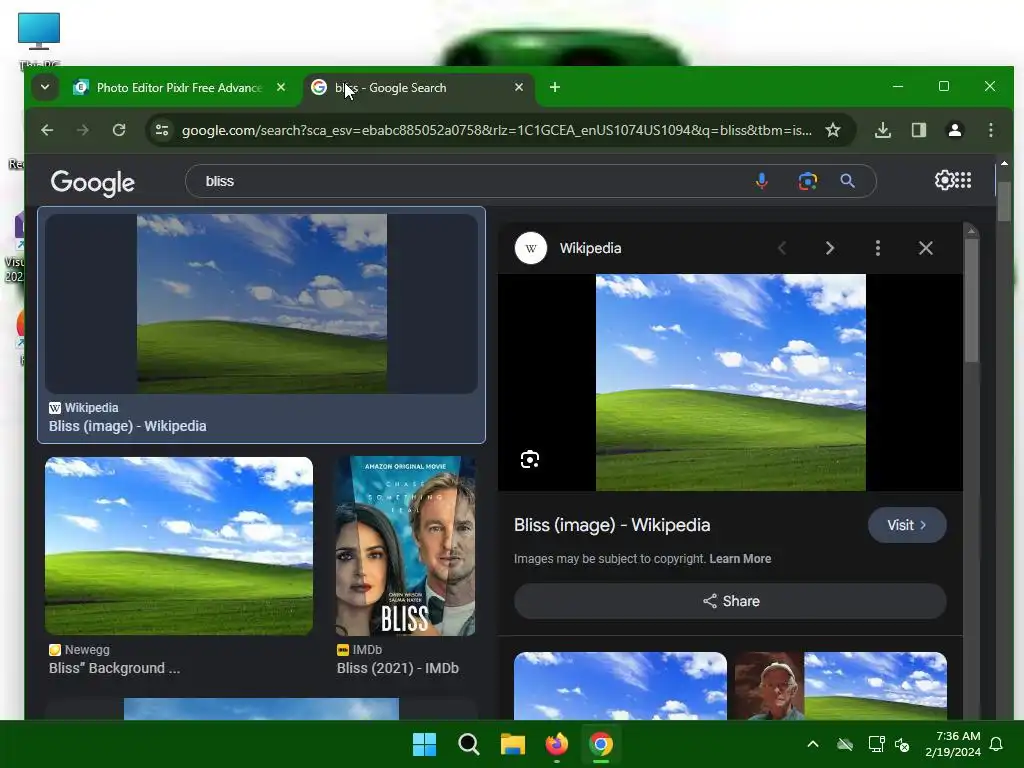Open a new tab with plus button
Image resolution: width=1024 pixels, height=768 pixels.
(x=554, y=87)
